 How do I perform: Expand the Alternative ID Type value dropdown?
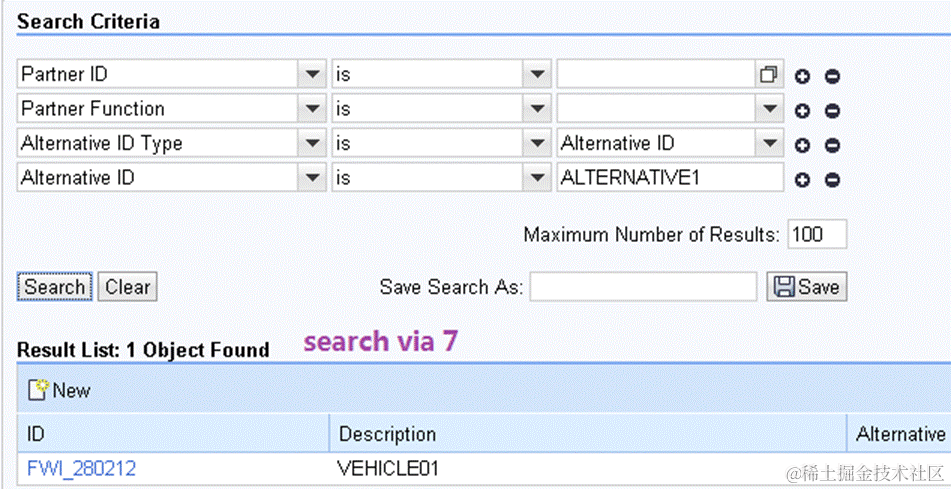769,144
